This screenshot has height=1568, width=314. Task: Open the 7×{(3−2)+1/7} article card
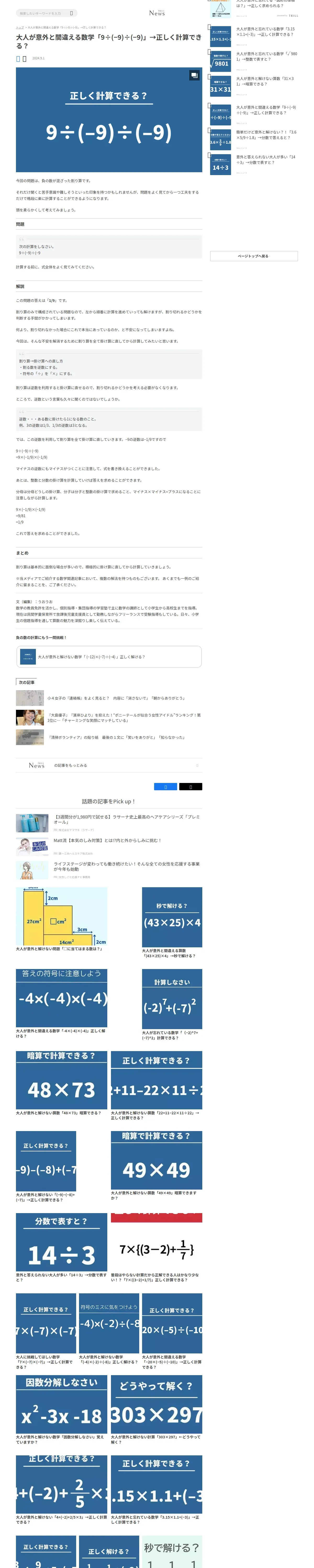click(x=156, y=1248)
